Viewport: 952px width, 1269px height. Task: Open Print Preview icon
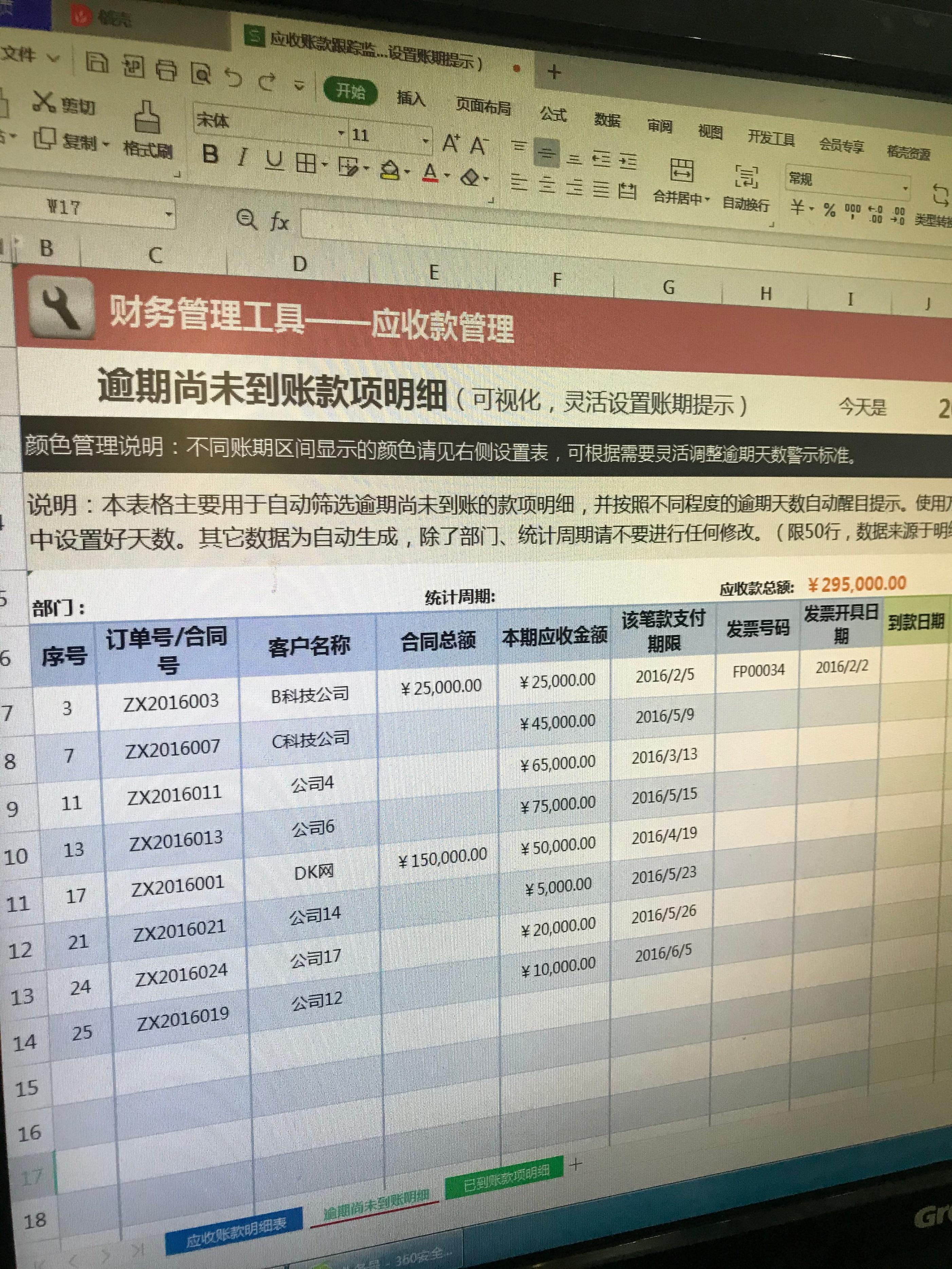(201, 73)
